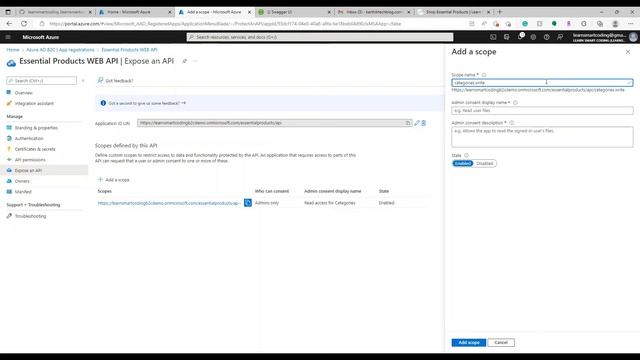This screenshot has height=360, width=640.
Task: Focus the Azure global search bar
Action: [320, 37]
